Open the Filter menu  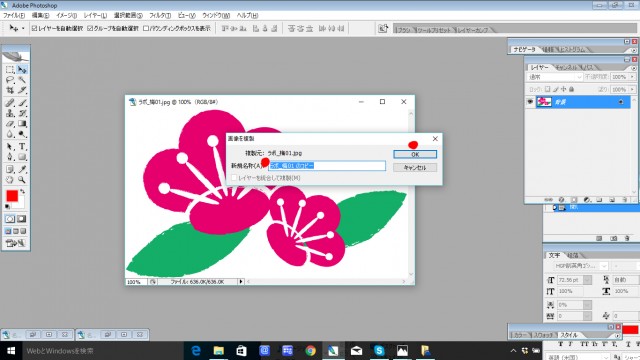point(160,16)
